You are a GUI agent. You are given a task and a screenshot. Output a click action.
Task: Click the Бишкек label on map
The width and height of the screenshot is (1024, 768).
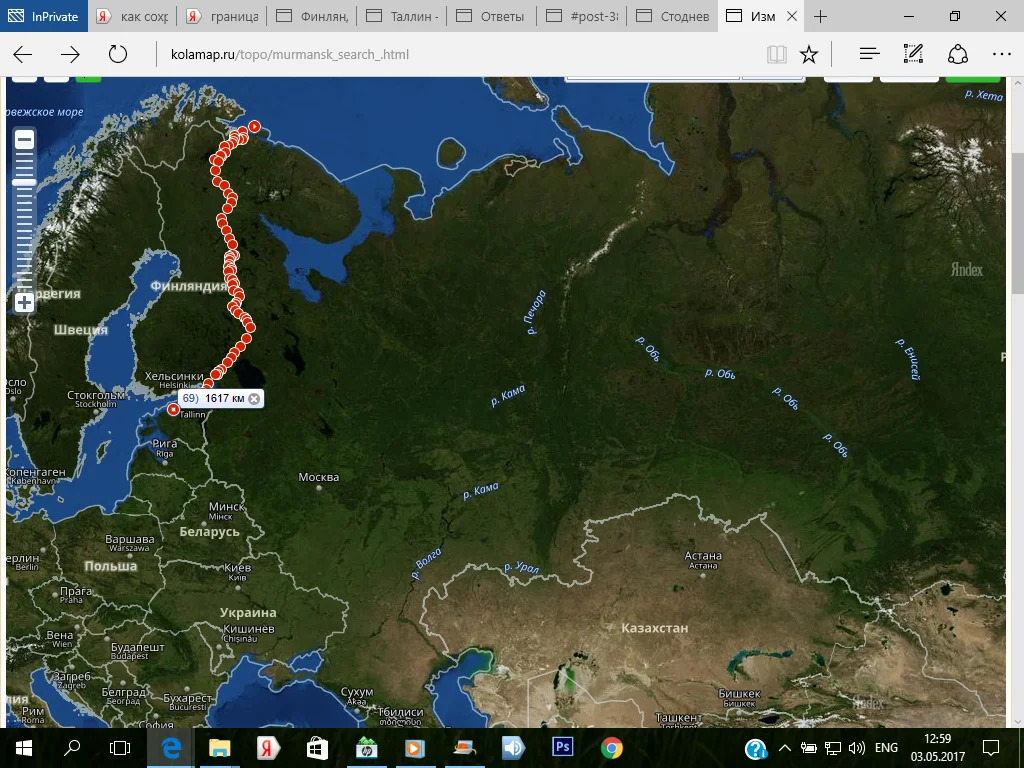coord(739,694)
